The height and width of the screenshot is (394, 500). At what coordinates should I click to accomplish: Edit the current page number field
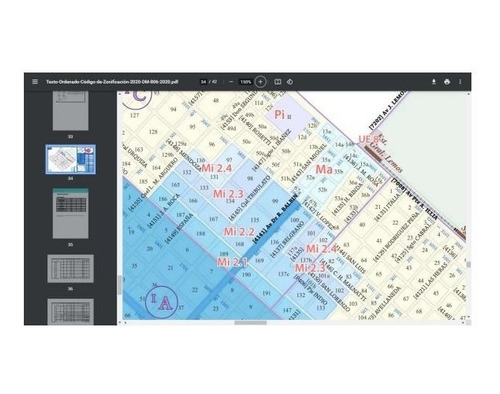click(x=203, y=82)
